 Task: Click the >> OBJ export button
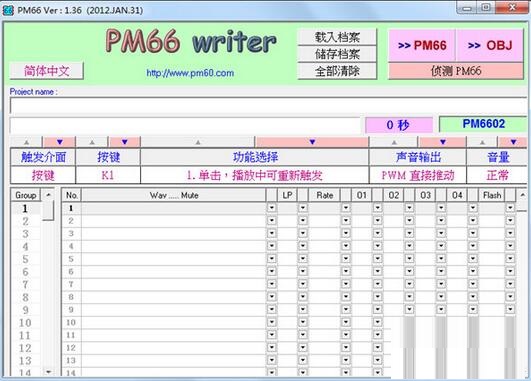pos(490,45)
